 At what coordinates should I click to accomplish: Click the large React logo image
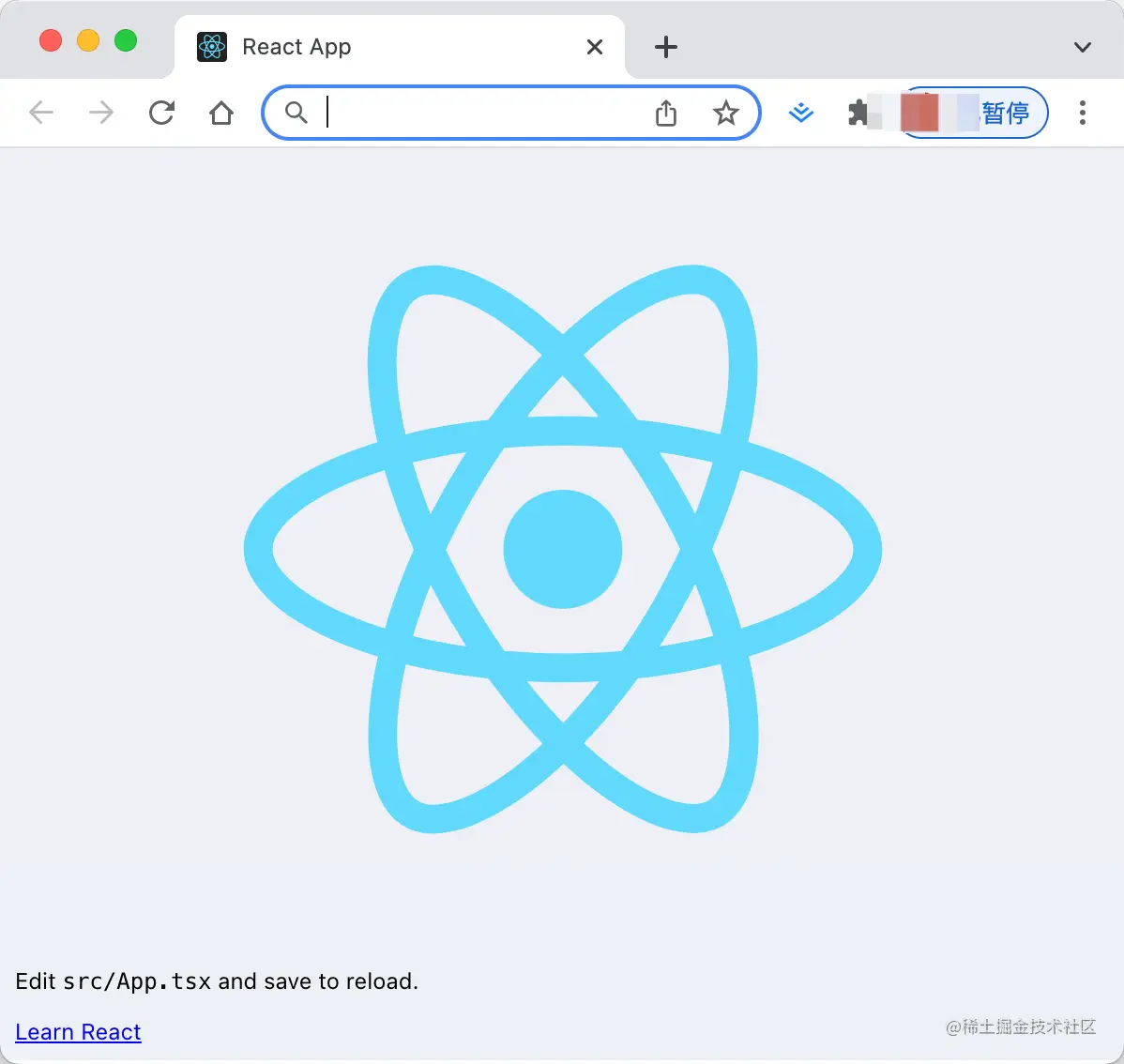tap(563, 549)
